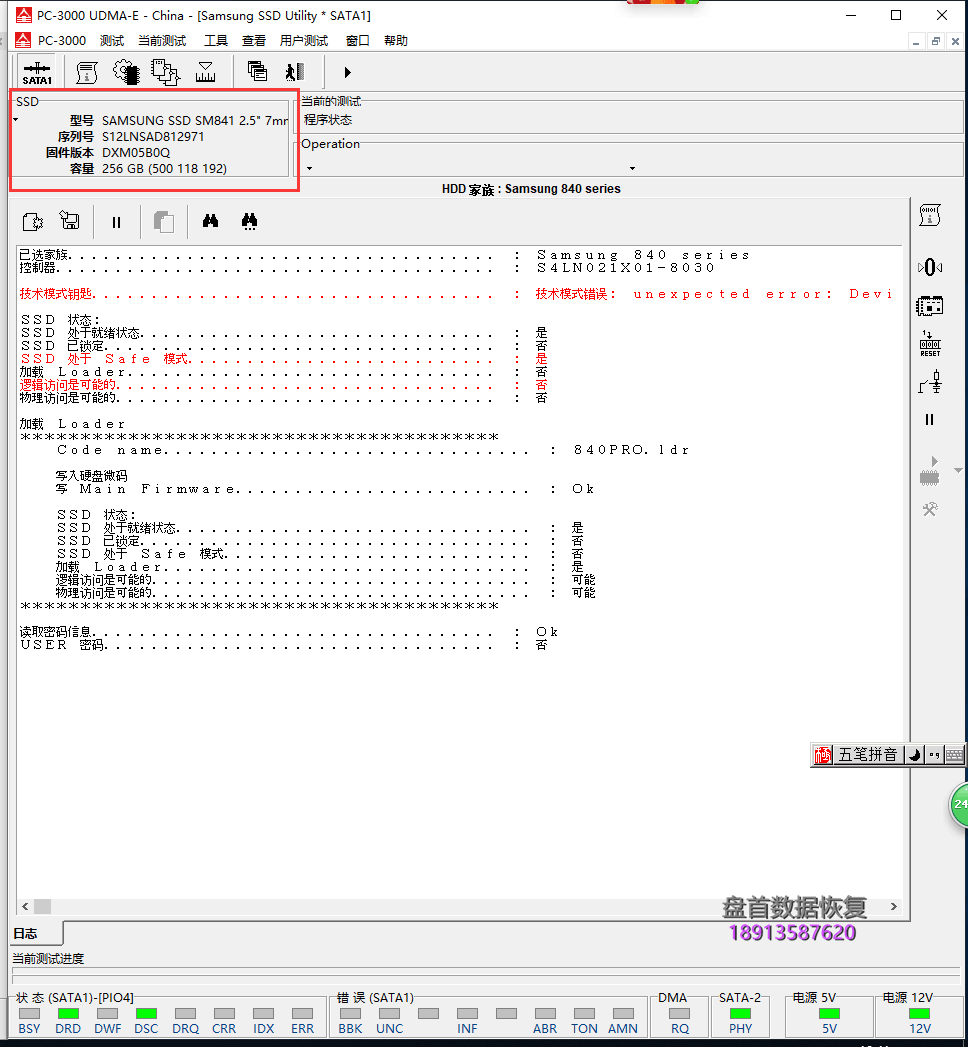Click the 5V power indicator
This screenshot has width=968, height=1047.
pyautogui.click(x=829, y=1014)
